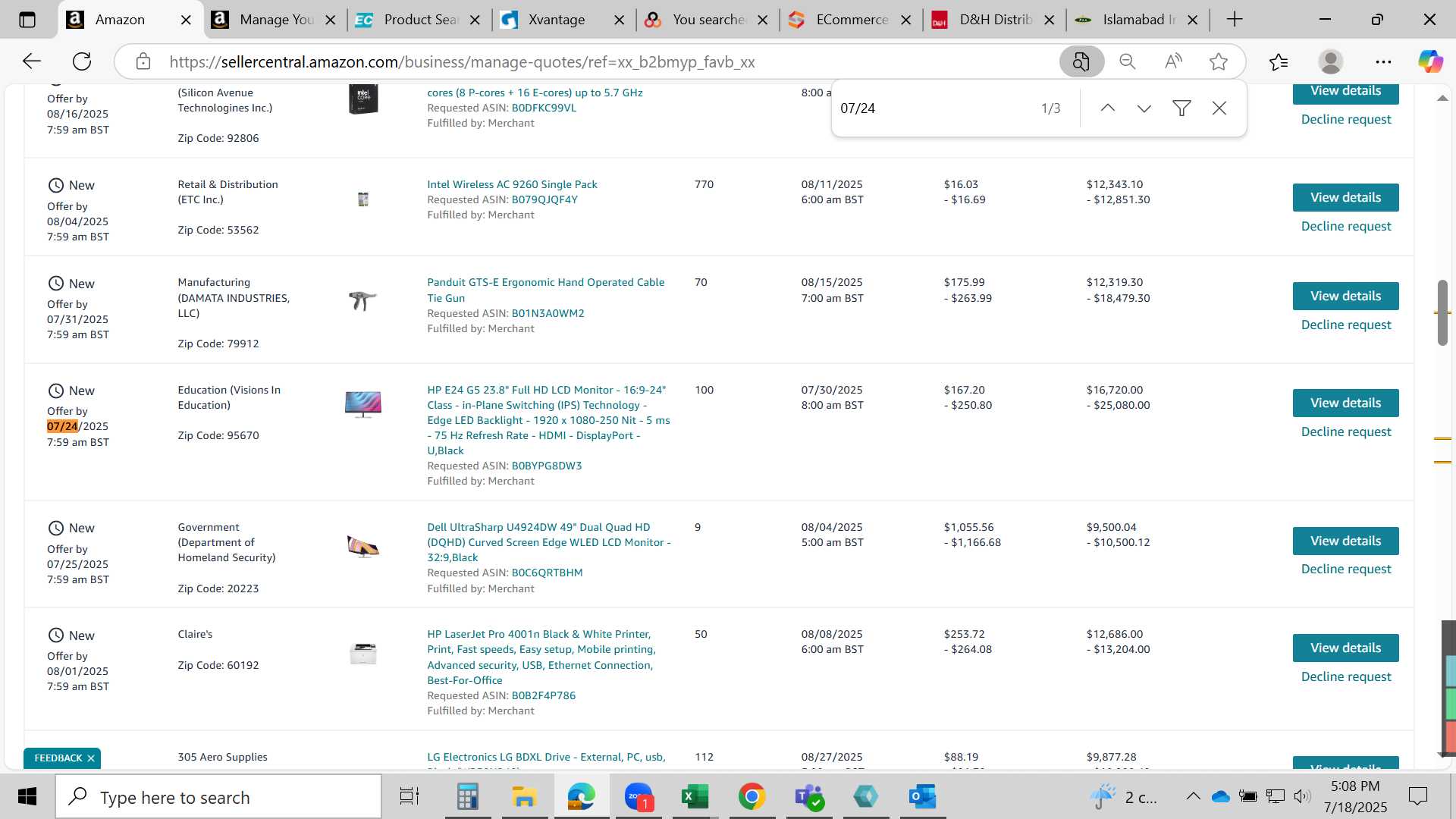Go to previous find result
The height and width of the screenshot is (819, 1456).
(1108, 108)
